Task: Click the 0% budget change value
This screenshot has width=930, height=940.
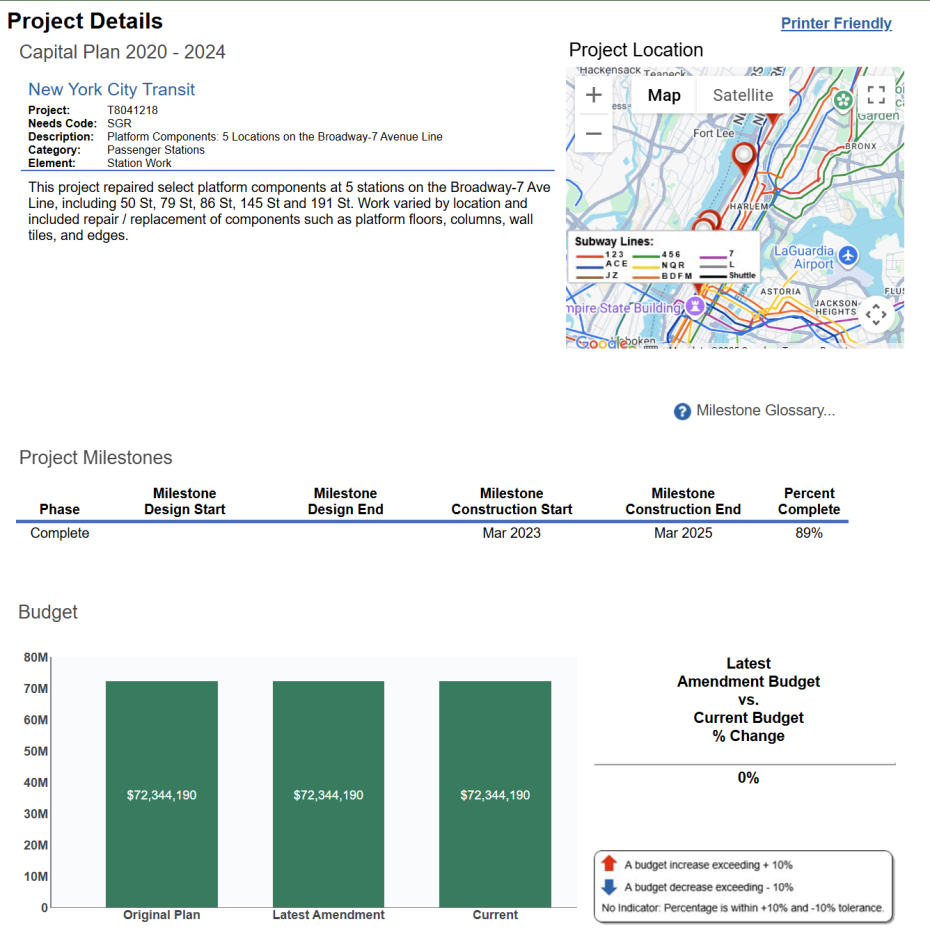Action: click(x=748, y=778)
